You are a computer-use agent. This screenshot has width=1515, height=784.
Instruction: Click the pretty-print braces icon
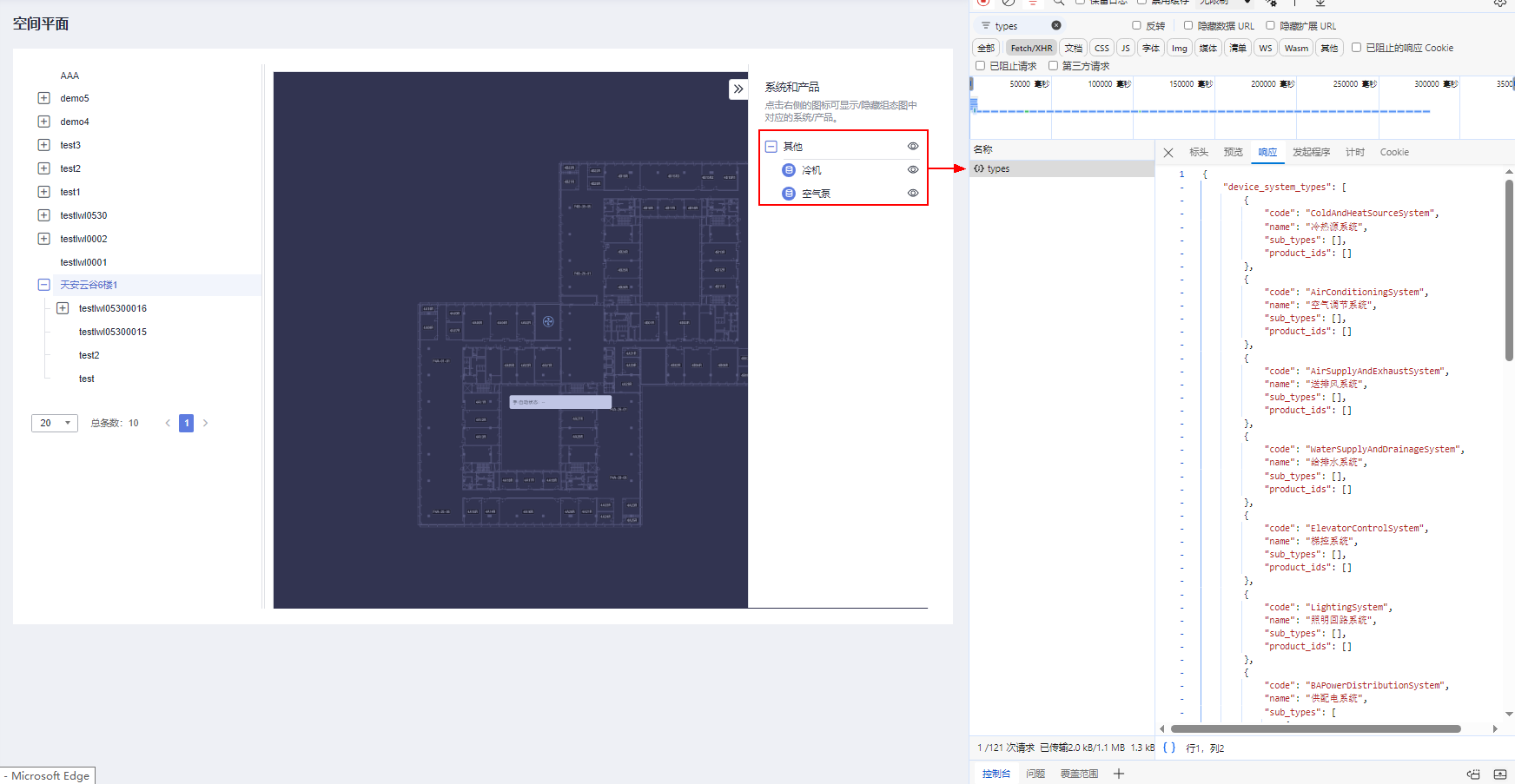tap(1169, 748)
